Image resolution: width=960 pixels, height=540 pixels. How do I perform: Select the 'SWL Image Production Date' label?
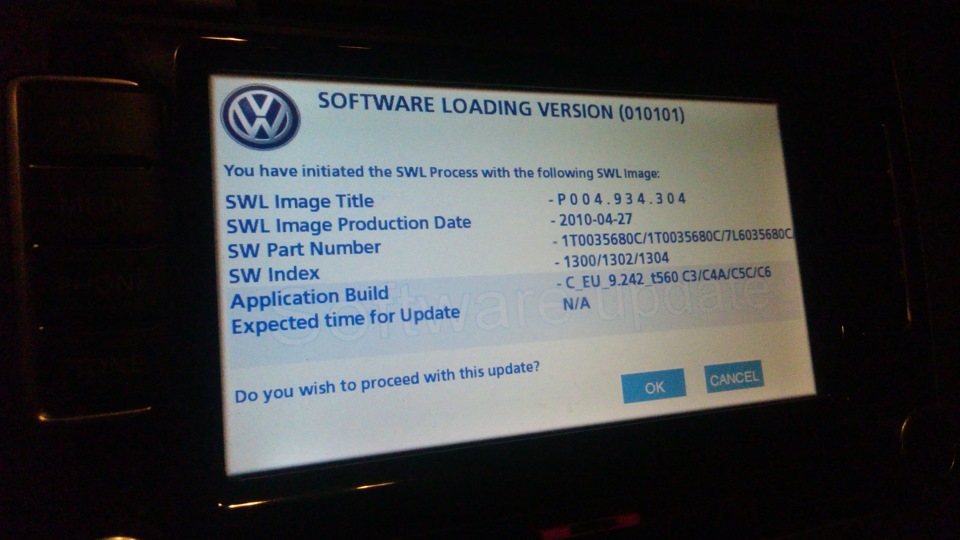pos(349,224)
